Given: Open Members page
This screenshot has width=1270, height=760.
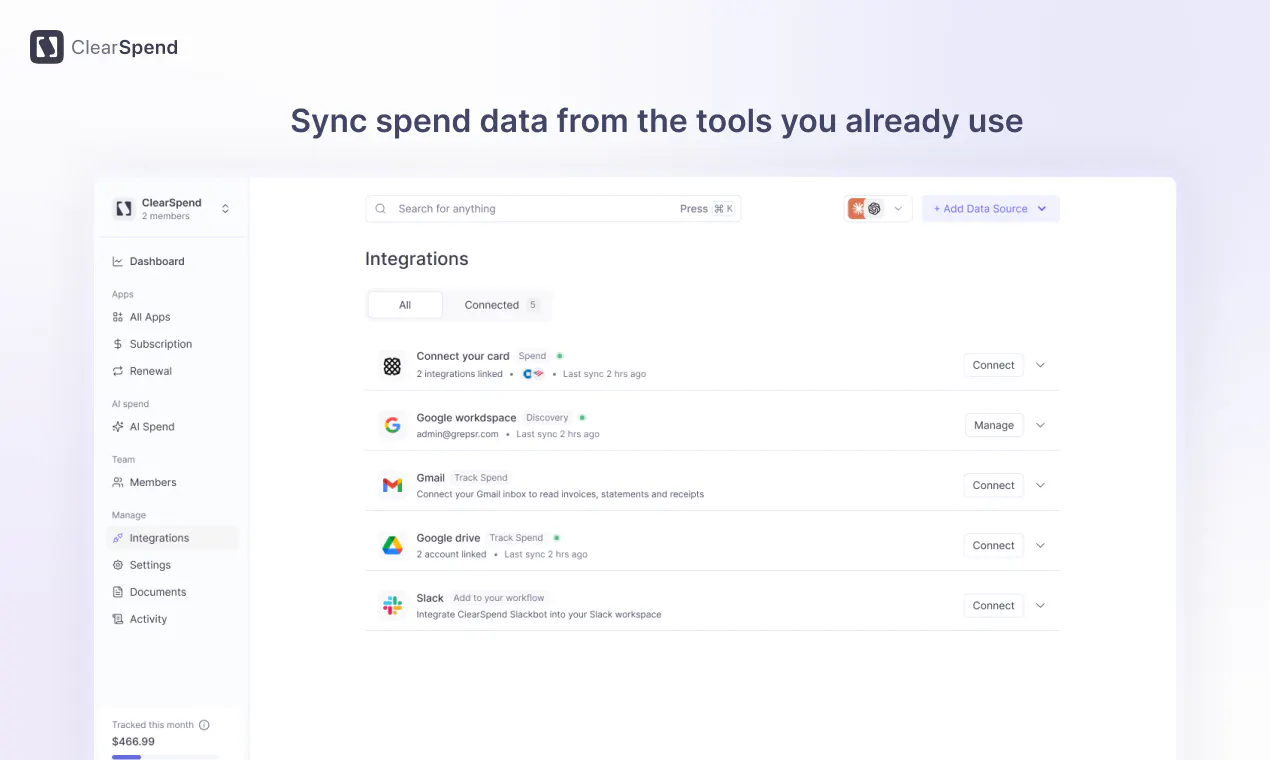Looking at the screenshot, I should pyautogui.click(x=153, y=482).
